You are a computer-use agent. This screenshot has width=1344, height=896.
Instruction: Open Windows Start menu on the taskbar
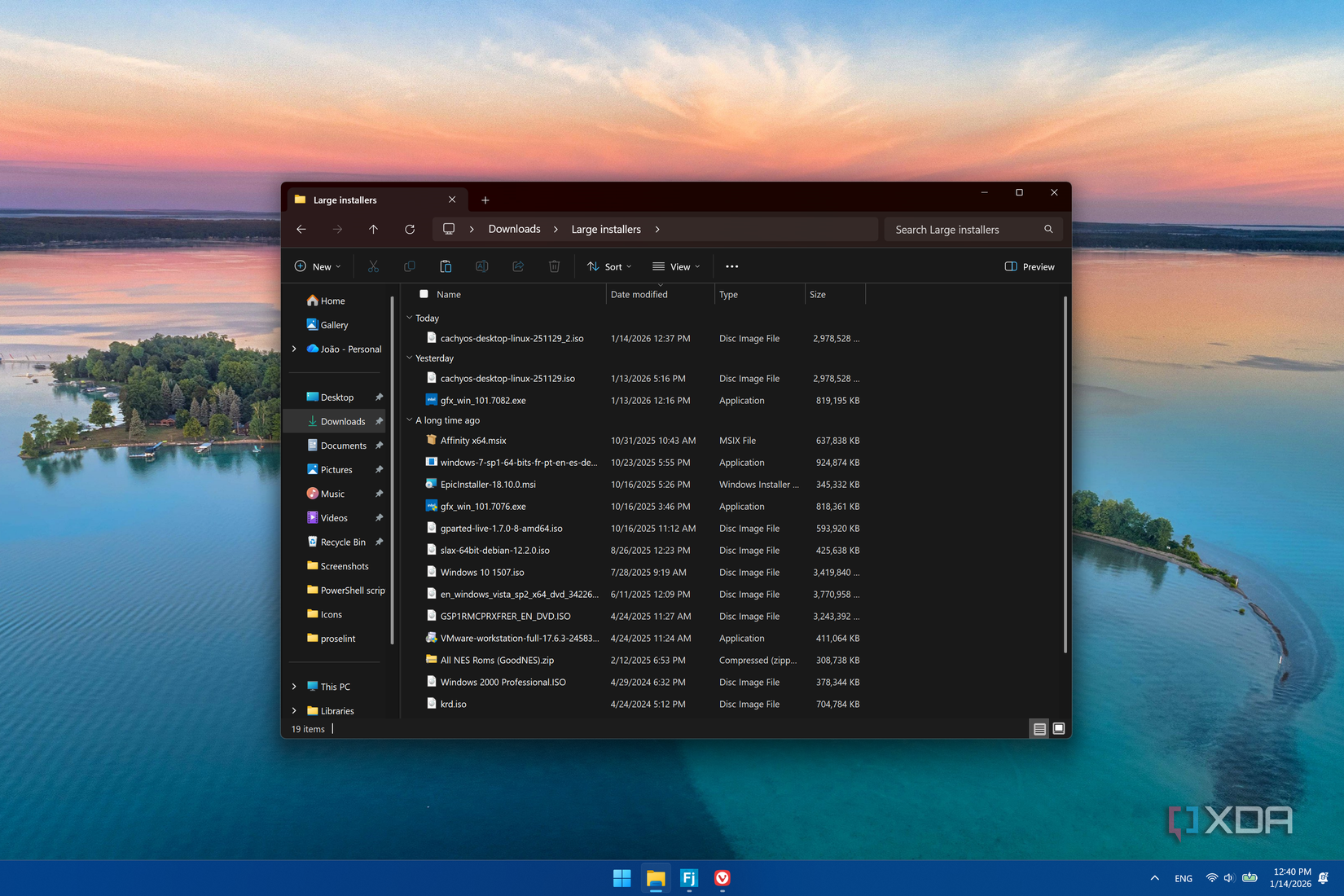click(622, 878)
